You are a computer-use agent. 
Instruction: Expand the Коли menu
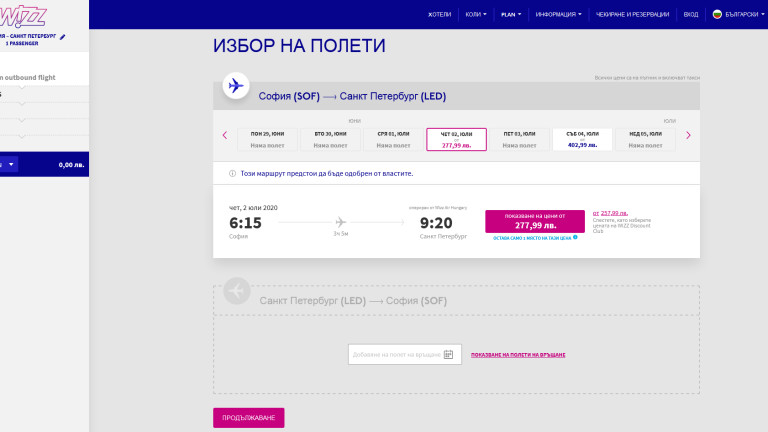(x=474, y=15)
